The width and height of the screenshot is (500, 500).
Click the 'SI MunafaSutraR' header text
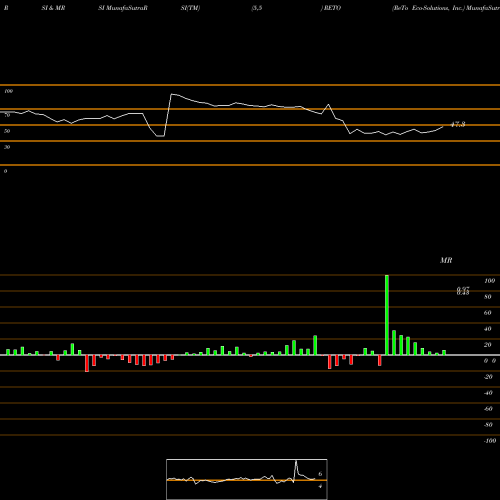click(x=123, y=8)
